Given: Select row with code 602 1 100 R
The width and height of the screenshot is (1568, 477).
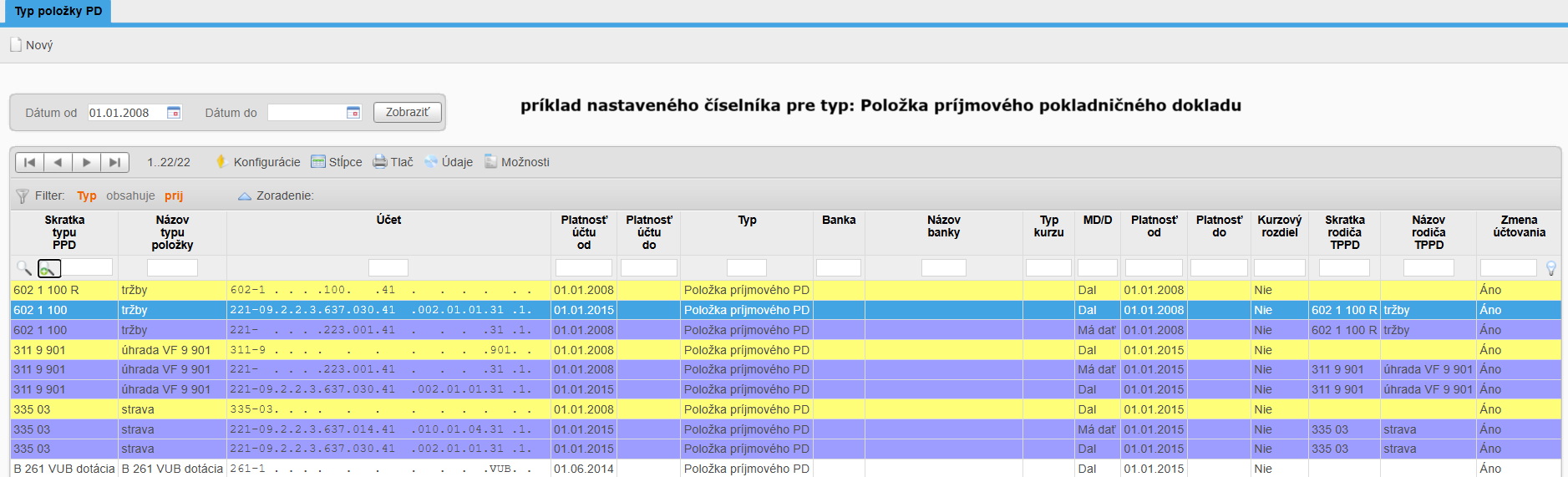Looking at the screenshot, I should pyautogui.click(x=785, y=290).
